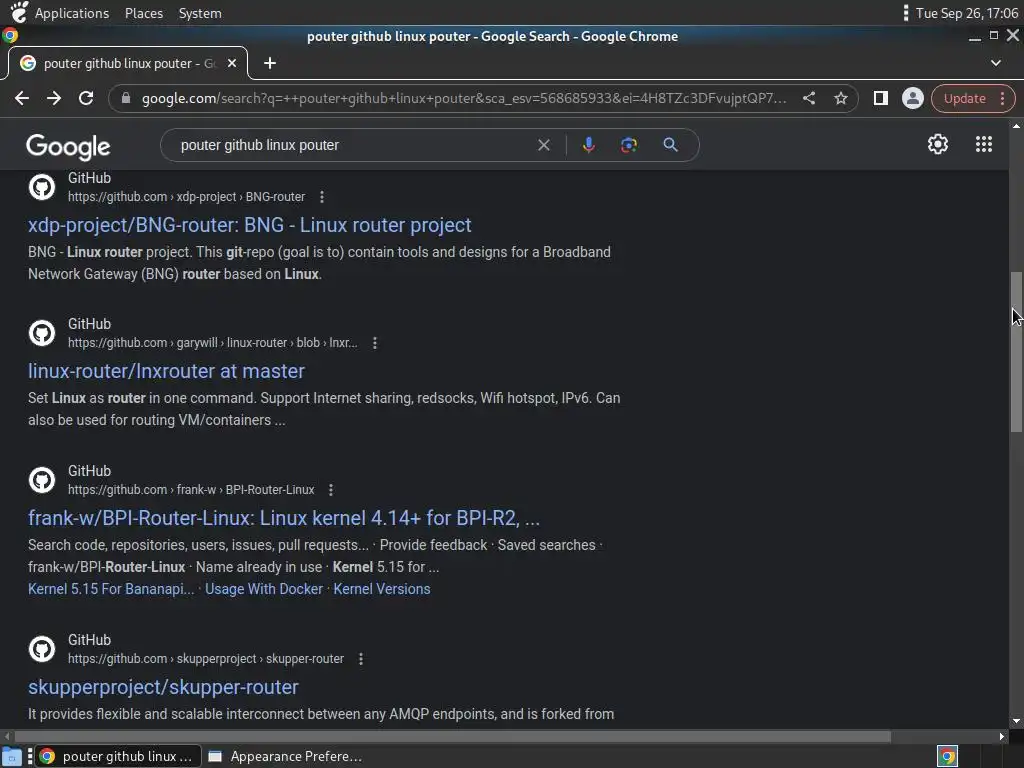Go to Google homepage via logo
The width and height of the screenshot is (1024, 768).
click(x=69, y=146)
